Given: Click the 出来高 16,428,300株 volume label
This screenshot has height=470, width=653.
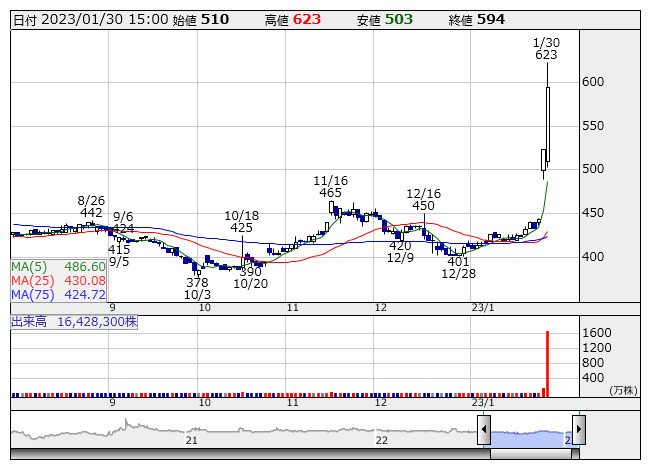Looking at the screenshot, I should [x=74, y=322].
